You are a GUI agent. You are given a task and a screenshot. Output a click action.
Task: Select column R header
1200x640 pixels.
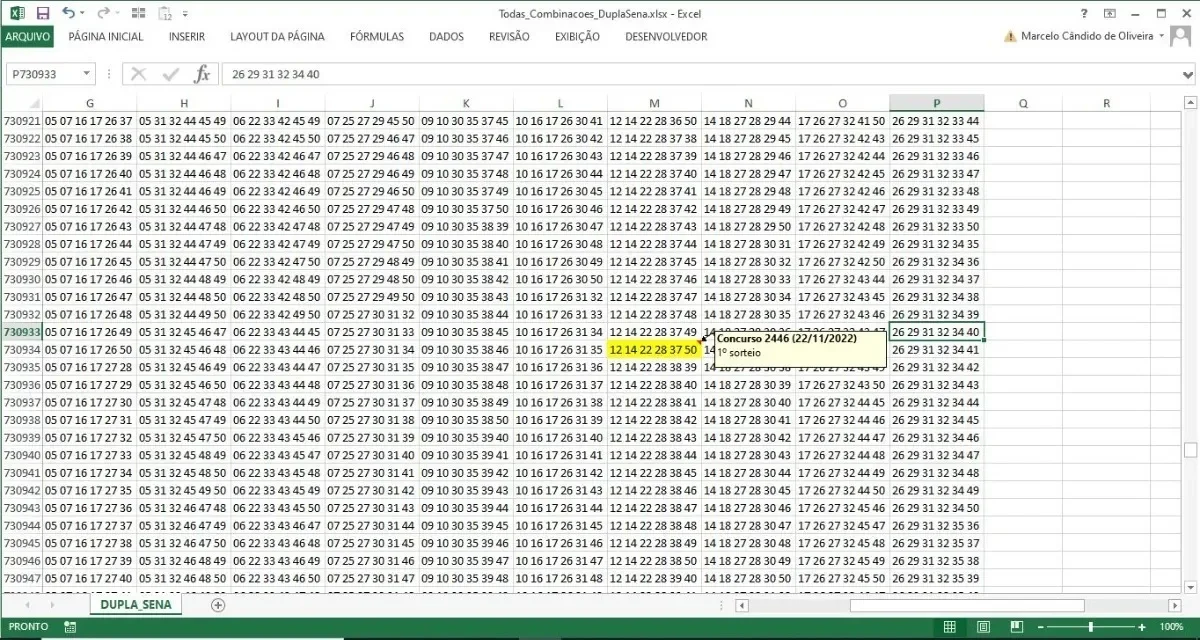pyautogui.click(x=1106, y=103)
